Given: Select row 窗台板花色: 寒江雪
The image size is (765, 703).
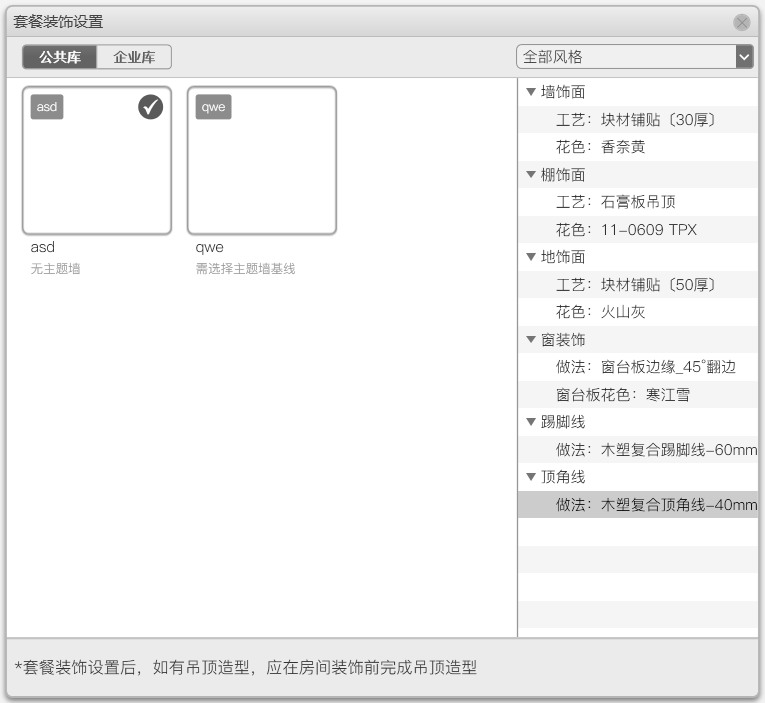Looking at the screenshot, I should (x=638, y=394).
